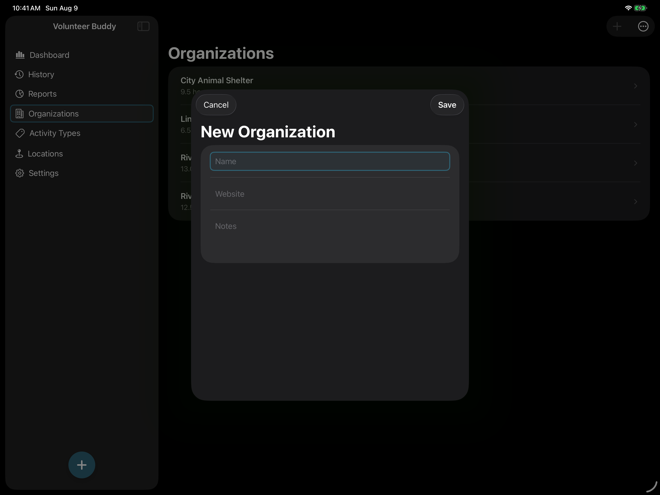Check the battery status icon
This screenshot has height=495, width=660.
(x=640, y=8)
